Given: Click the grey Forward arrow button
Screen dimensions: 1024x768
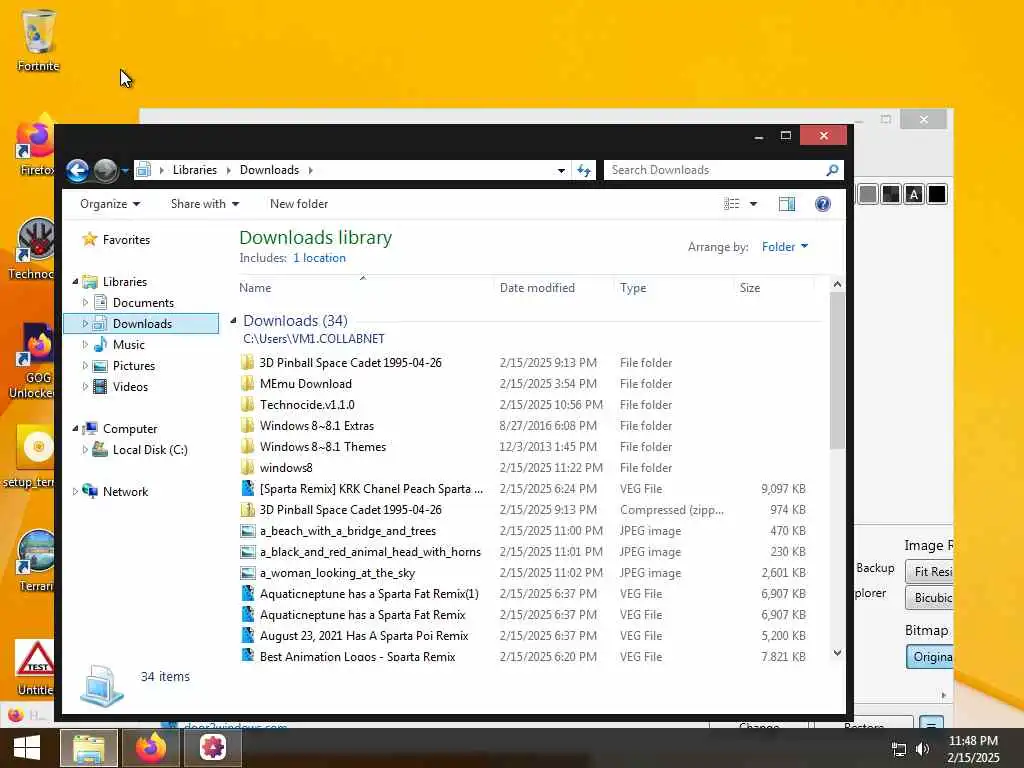Looking at the screenshot, I should (x=106, y=170).
